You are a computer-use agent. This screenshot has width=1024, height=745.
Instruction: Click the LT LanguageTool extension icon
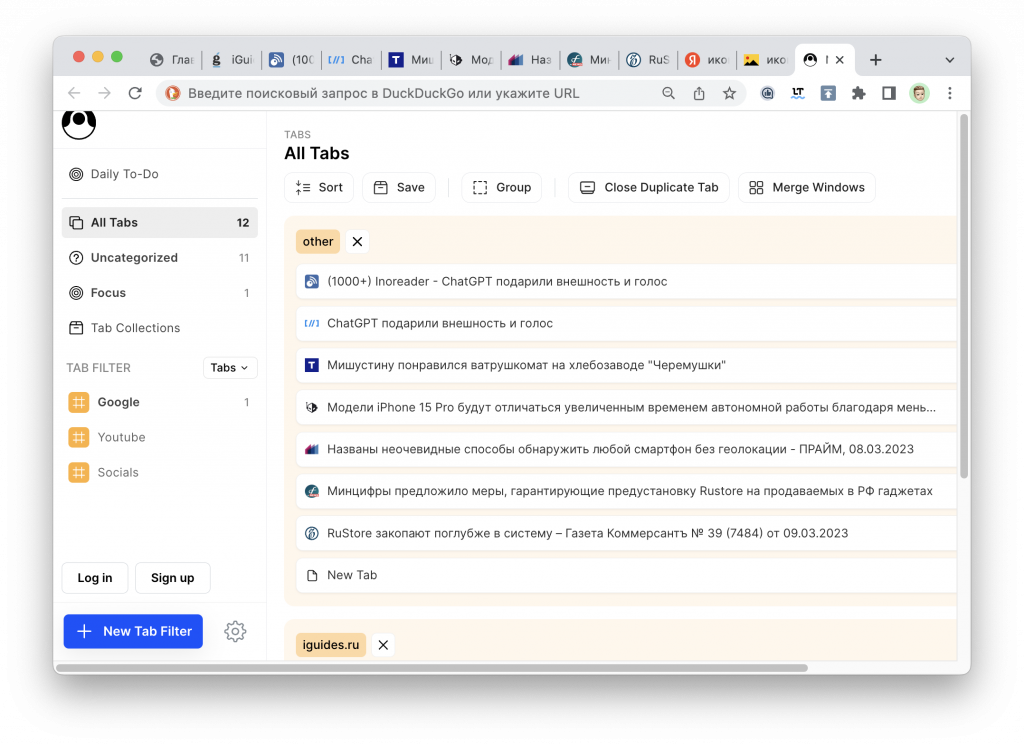pos(797,93)
